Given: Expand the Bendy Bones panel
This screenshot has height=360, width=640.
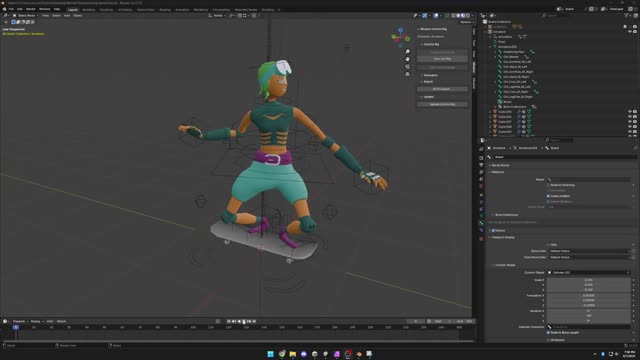Looking at the screenshot, I should tap(500, 165).
